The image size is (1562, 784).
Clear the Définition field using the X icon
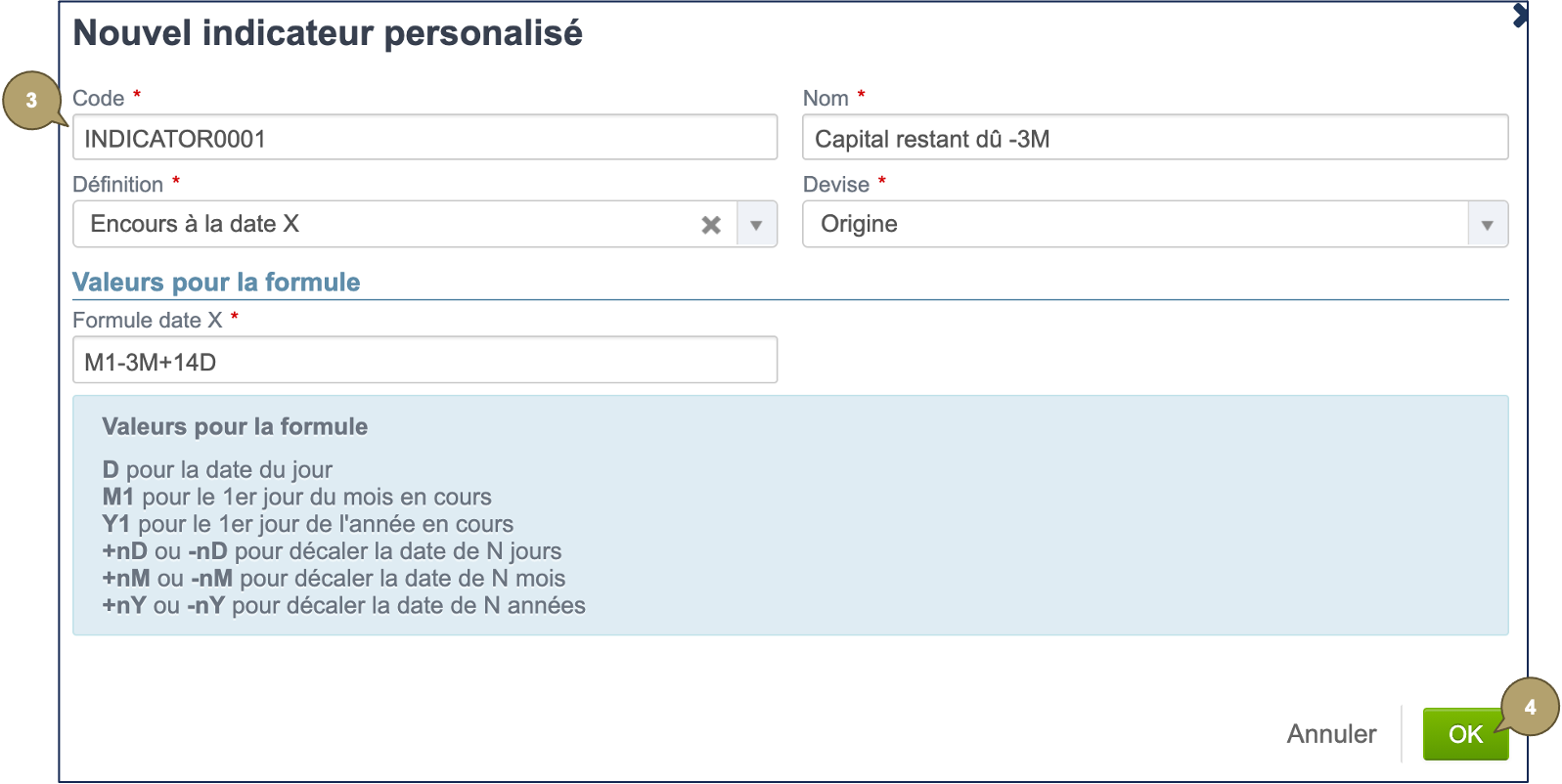click(710, 224)
